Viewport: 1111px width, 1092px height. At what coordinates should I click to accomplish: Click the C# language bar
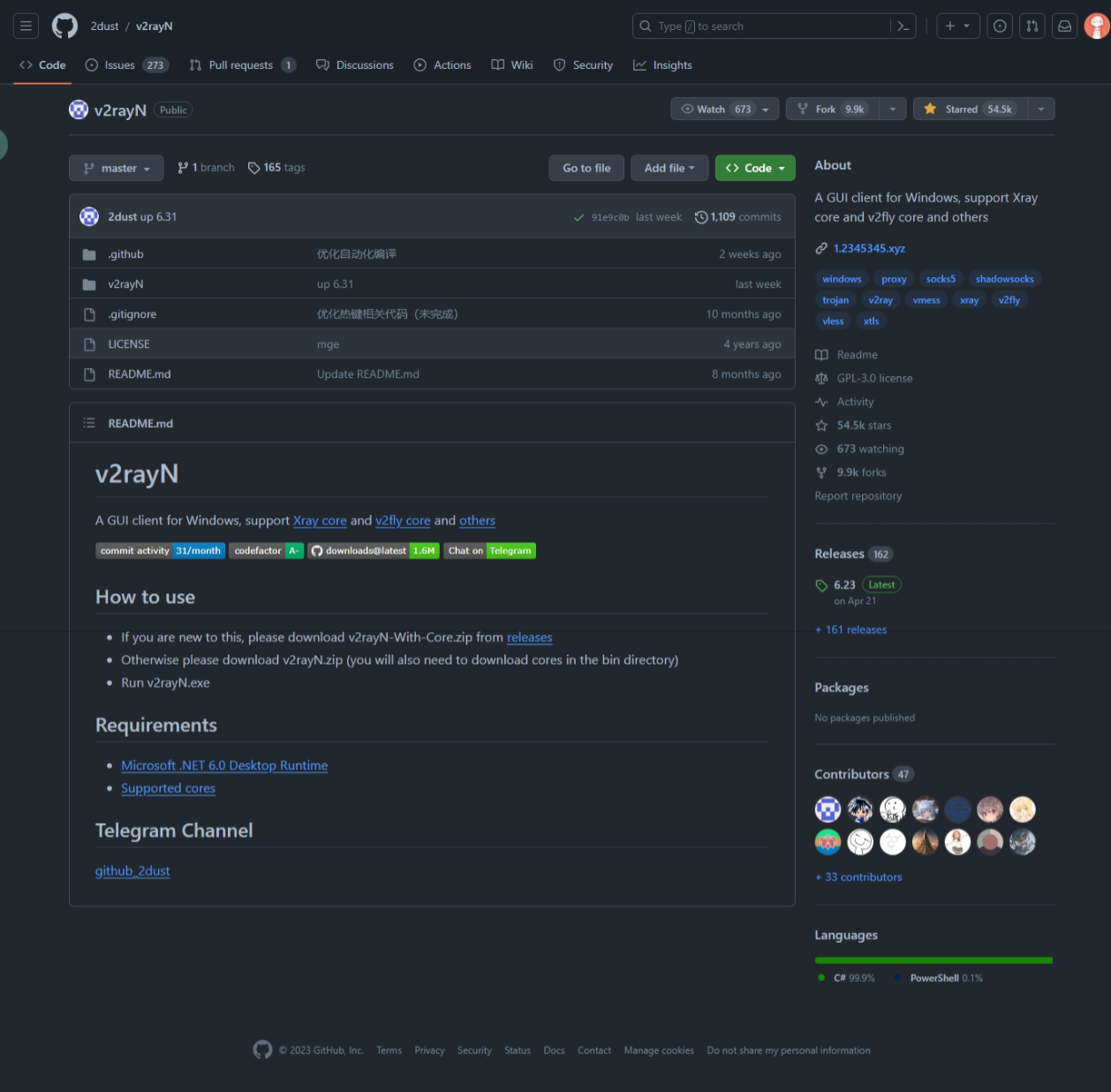933,960
